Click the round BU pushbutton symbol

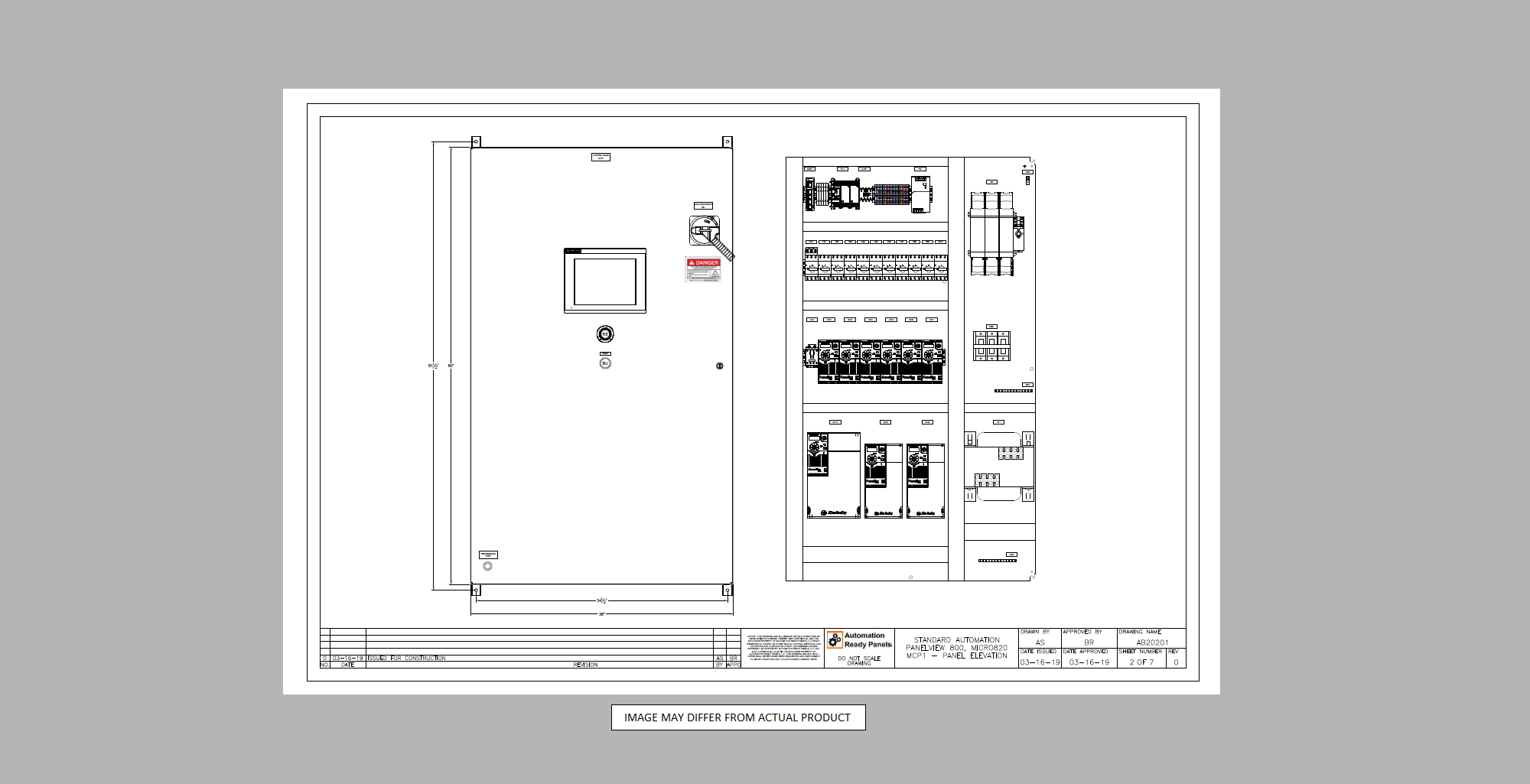[605, 363]
